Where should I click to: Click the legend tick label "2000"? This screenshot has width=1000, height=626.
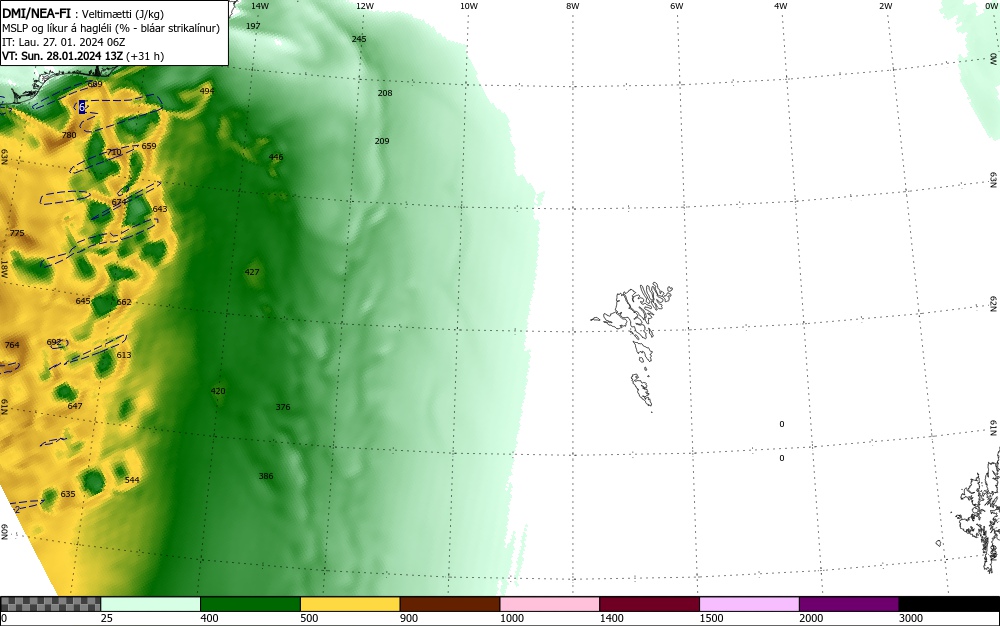point(811,618)
